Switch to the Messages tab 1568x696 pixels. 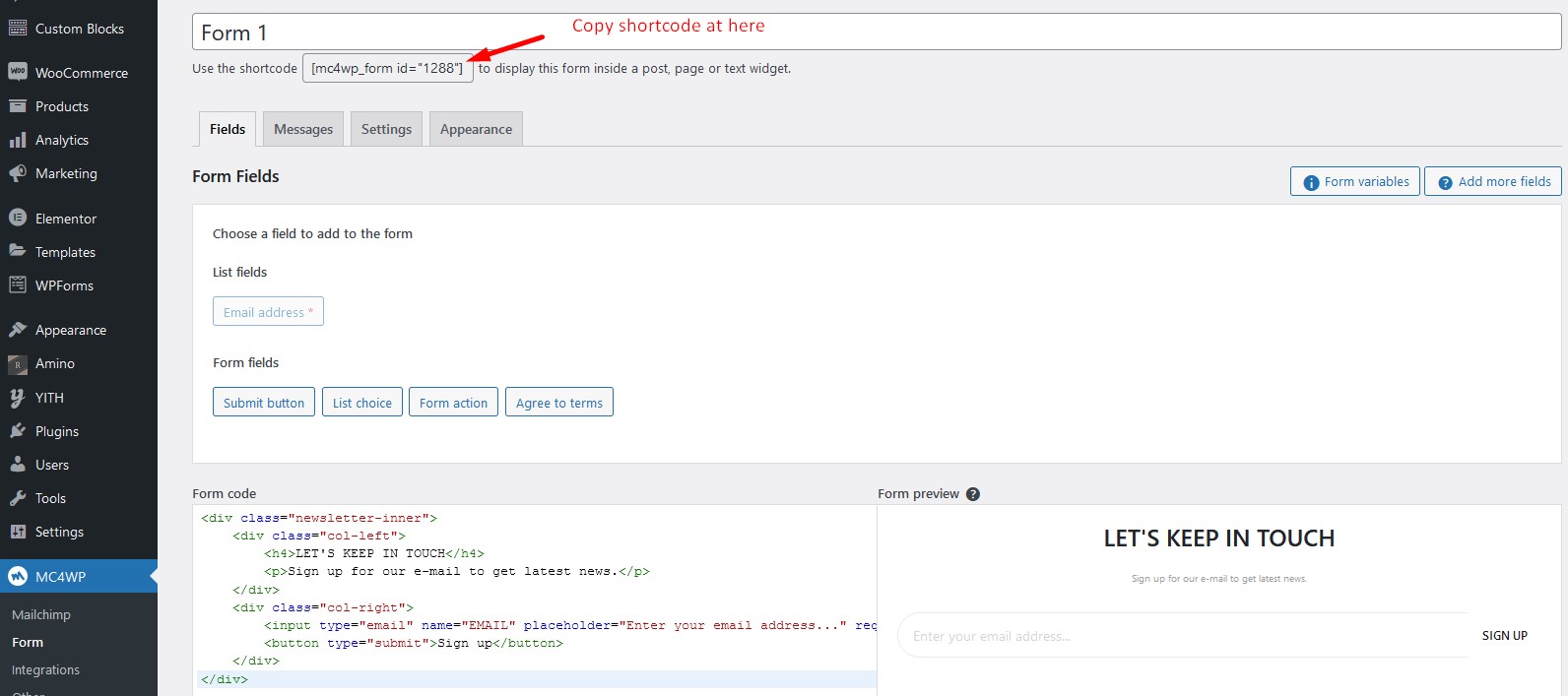pyautogui.click(x=303, y=129)
